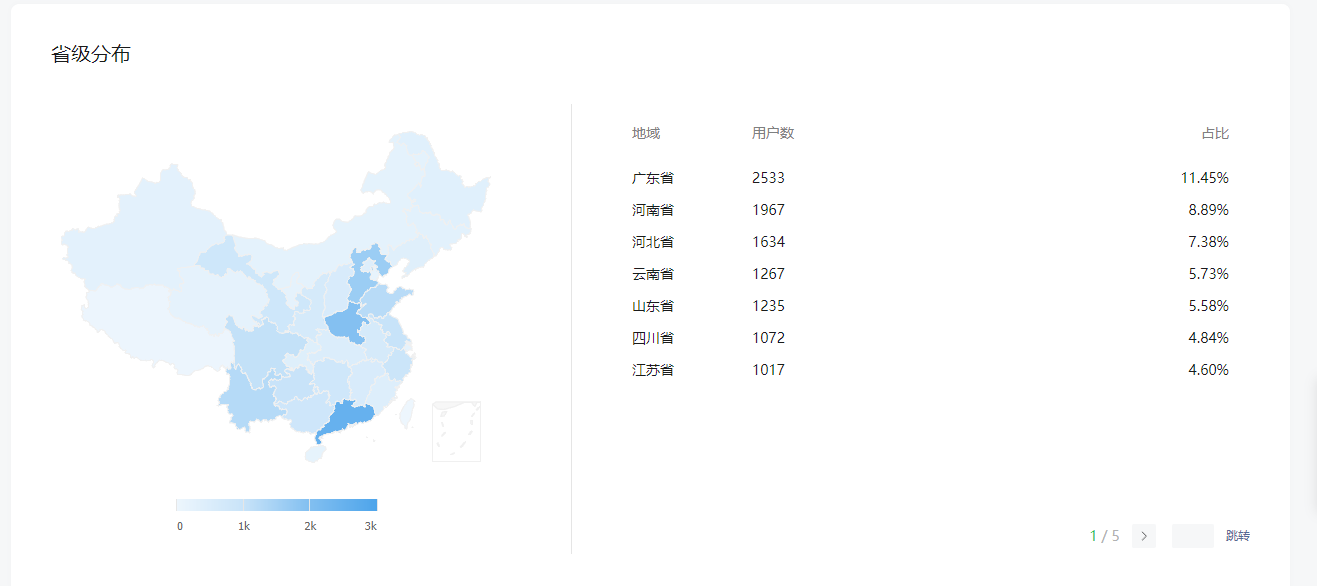Viewport: 1317px width, 586px height.
Task: Click the 11.45% share value
Action: tap(1205, 178)
